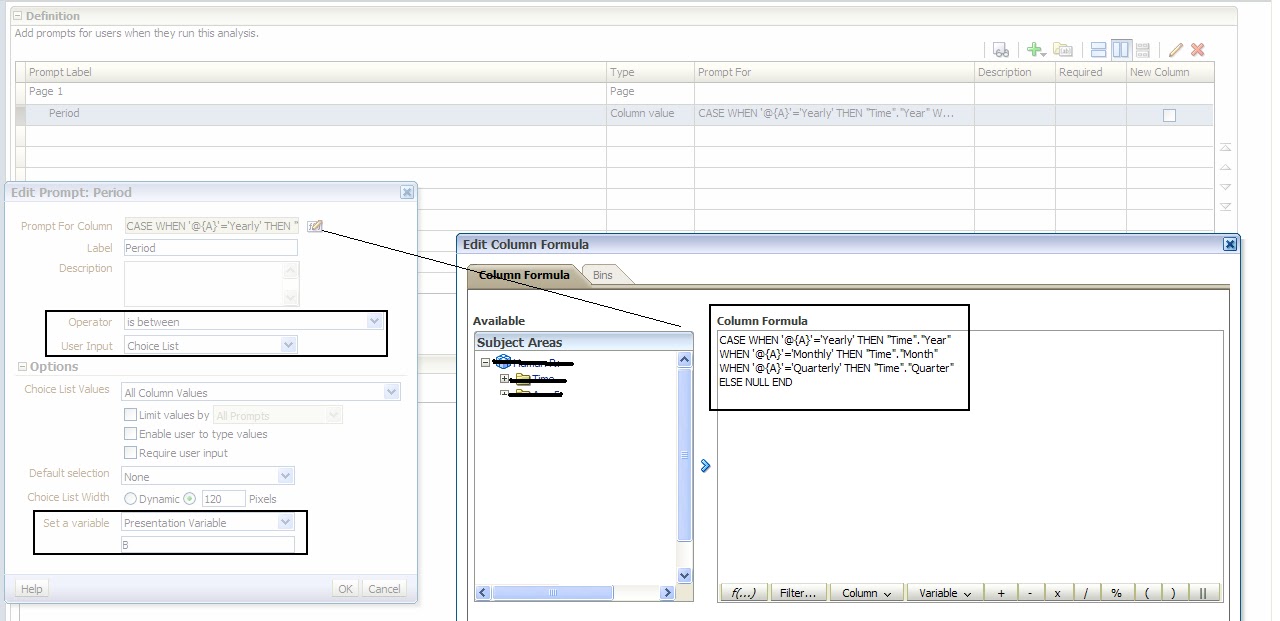Preview the analysis prompts

point(1001,48)
